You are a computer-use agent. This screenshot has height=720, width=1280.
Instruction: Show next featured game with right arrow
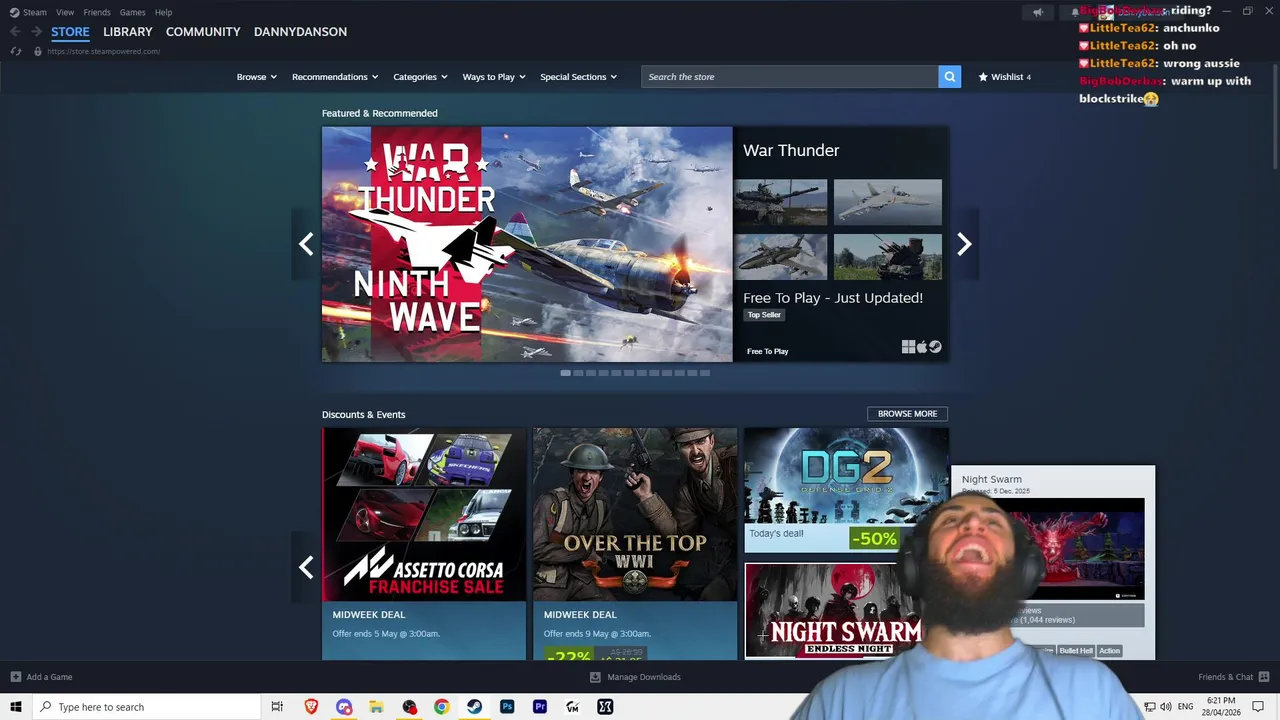point(964,244)
